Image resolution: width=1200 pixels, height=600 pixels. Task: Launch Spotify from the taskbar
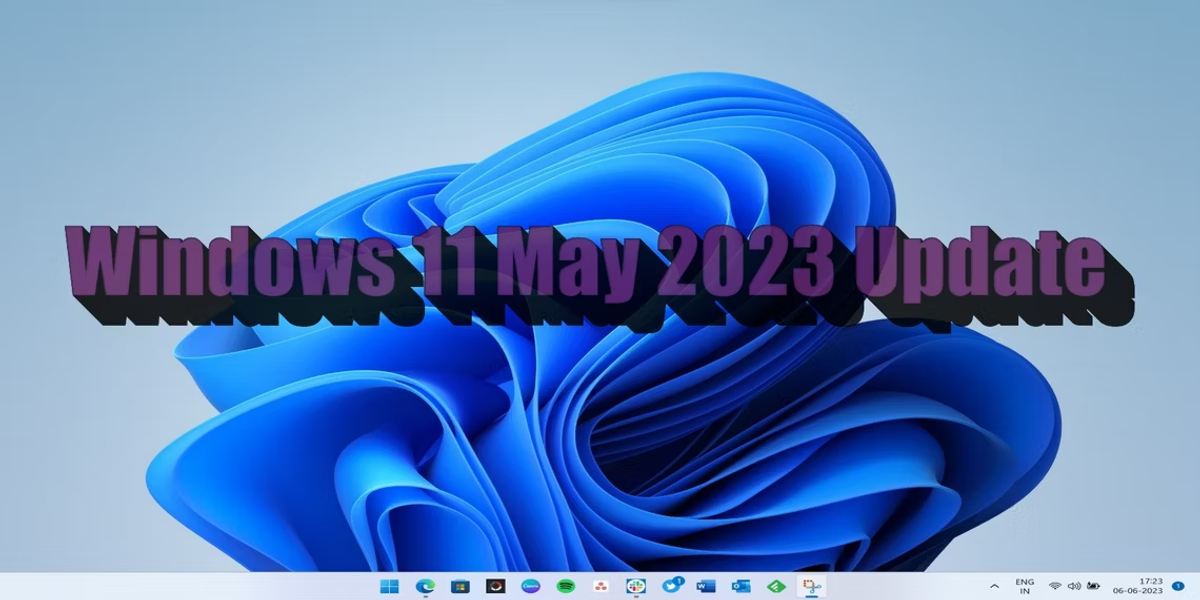coord(565,586)
